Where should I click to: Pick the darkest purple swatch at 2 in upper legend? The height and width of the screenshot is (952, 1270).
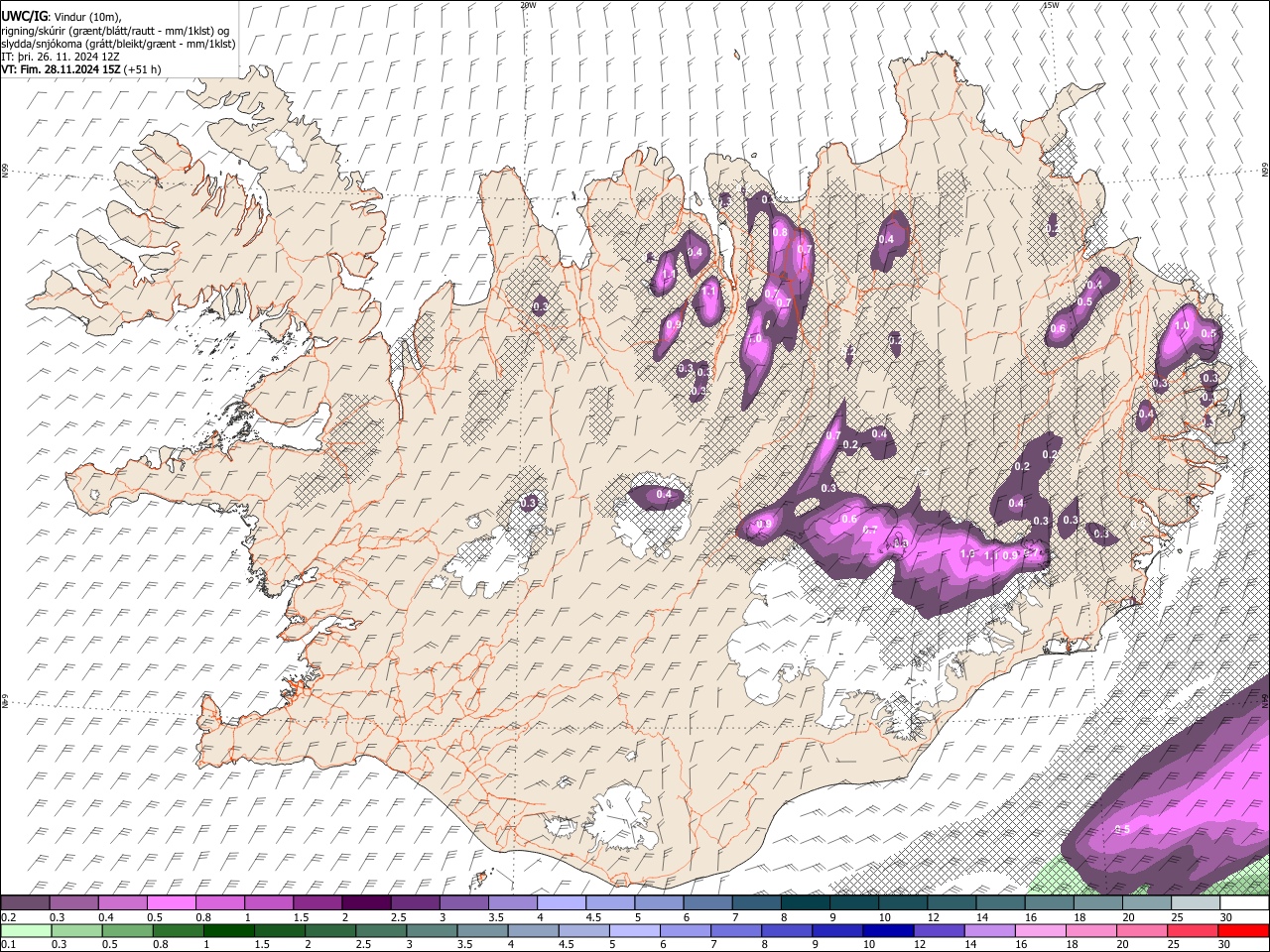point(365,903)
